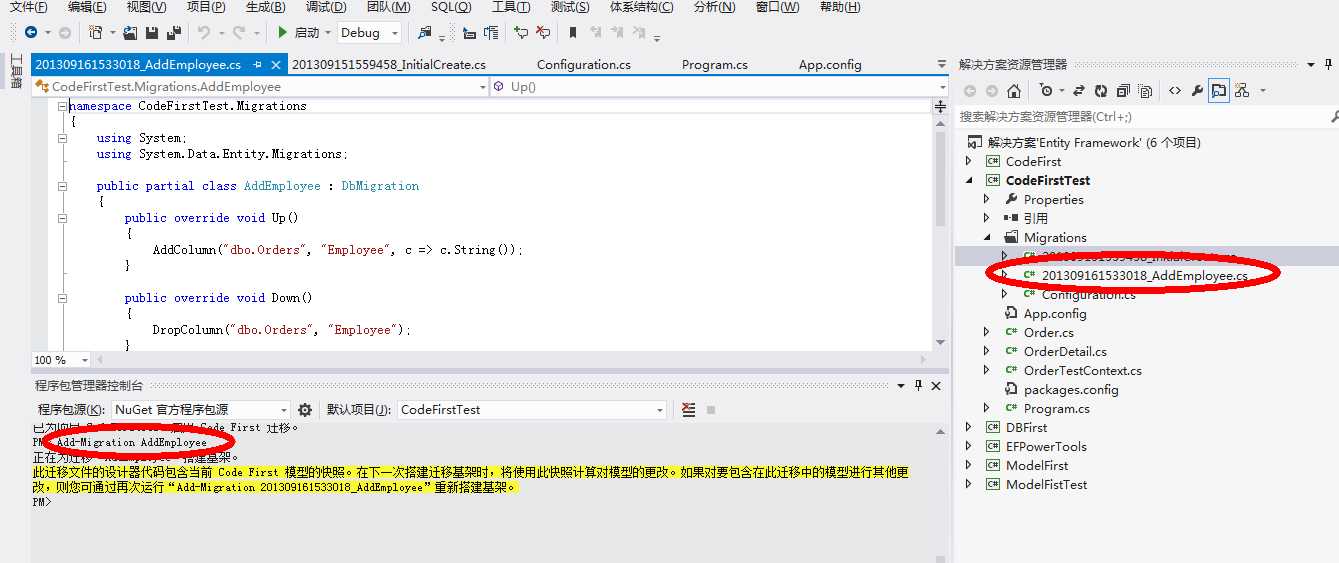Image resolution: width=1339 pixels, height=563 pixels.
Task: Switch to the Program.cs editor tab
Action: tap(715, 65)
